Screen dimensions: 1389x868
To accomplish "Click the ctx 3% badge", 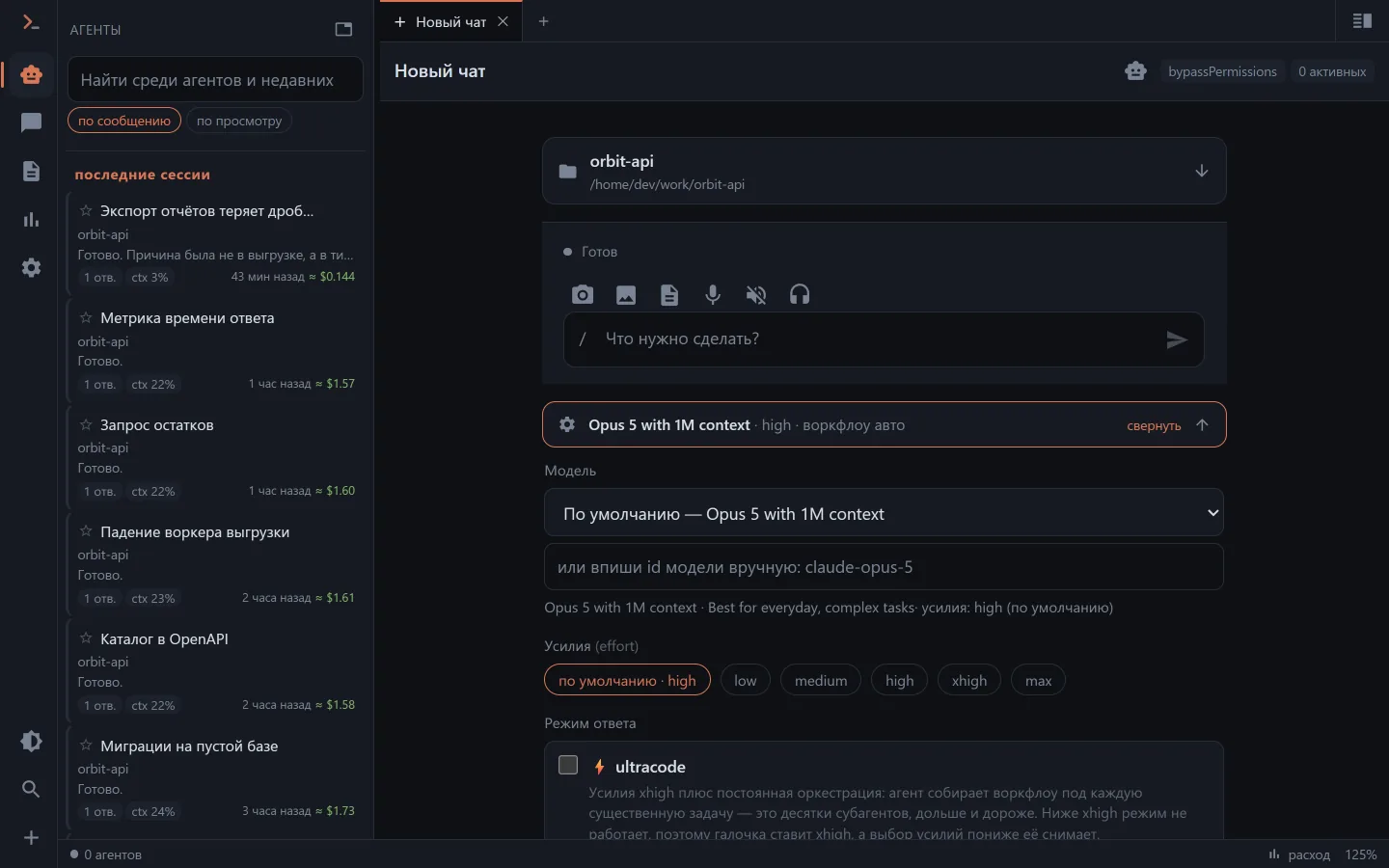I will coord(150,278).
